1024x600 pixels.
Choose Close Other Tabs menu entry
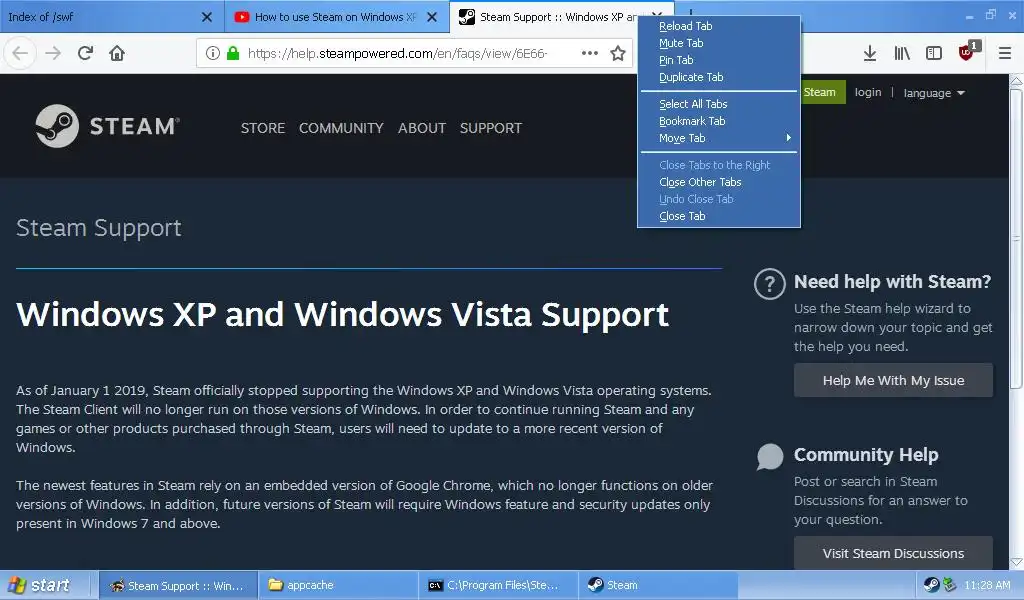(x=718, y=182)
